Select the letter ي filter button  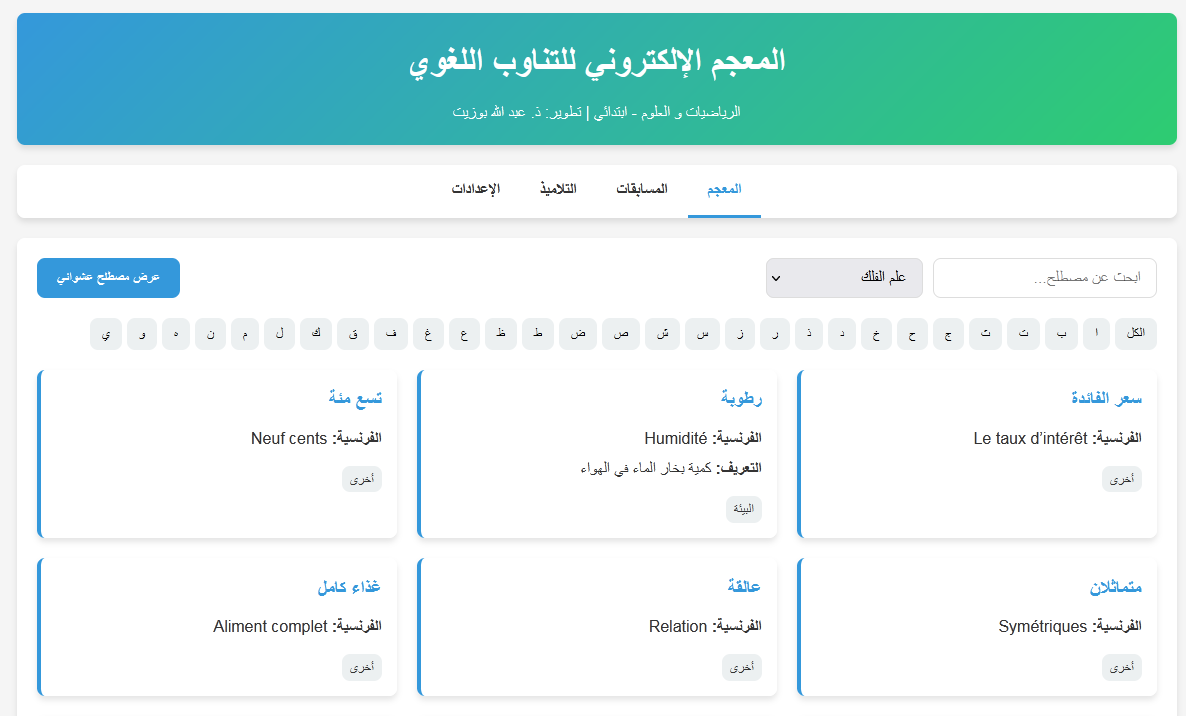pyautogui.click(x=105, y=333)
